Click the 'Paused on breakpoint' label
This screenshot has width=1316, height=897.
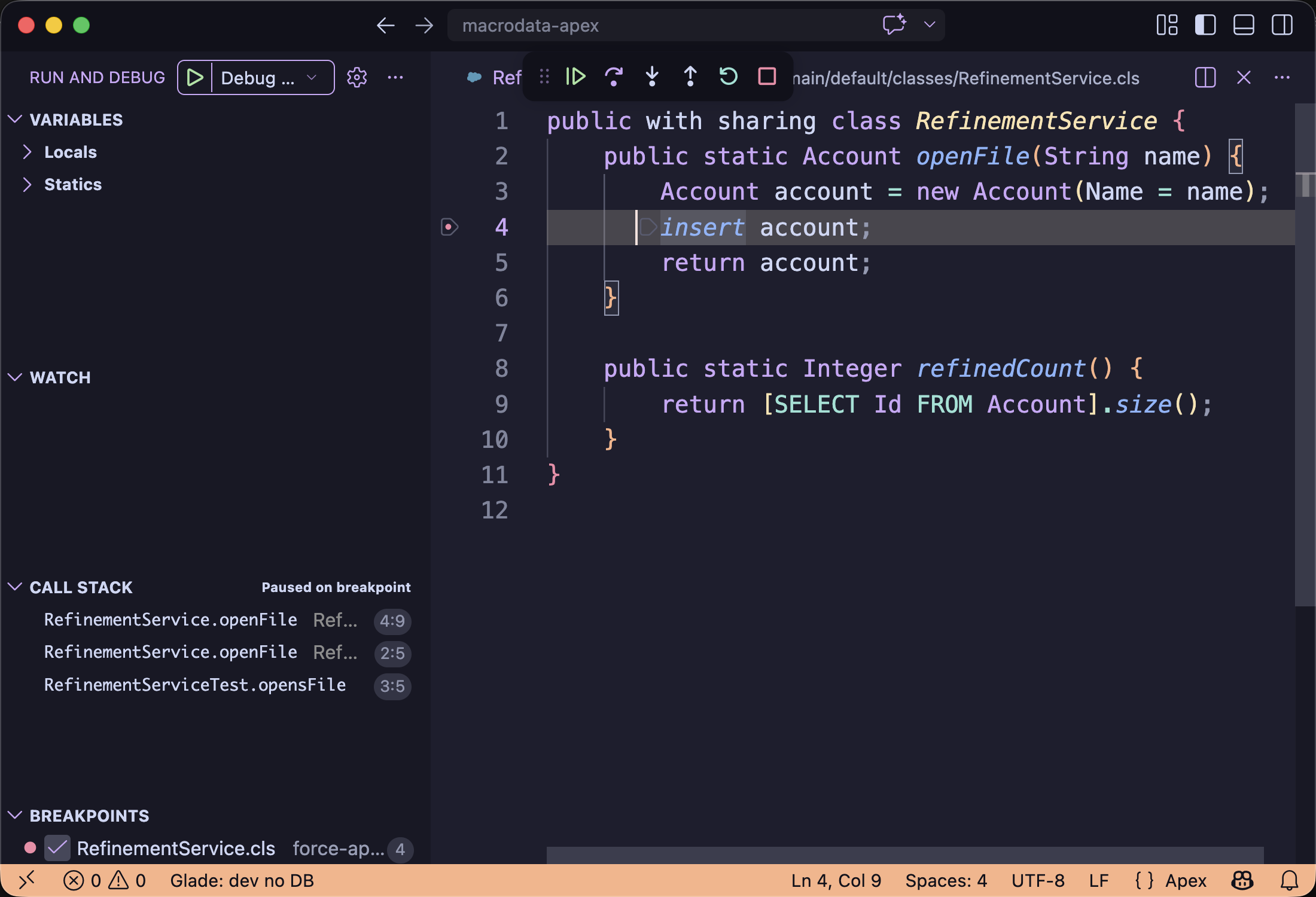336,587
